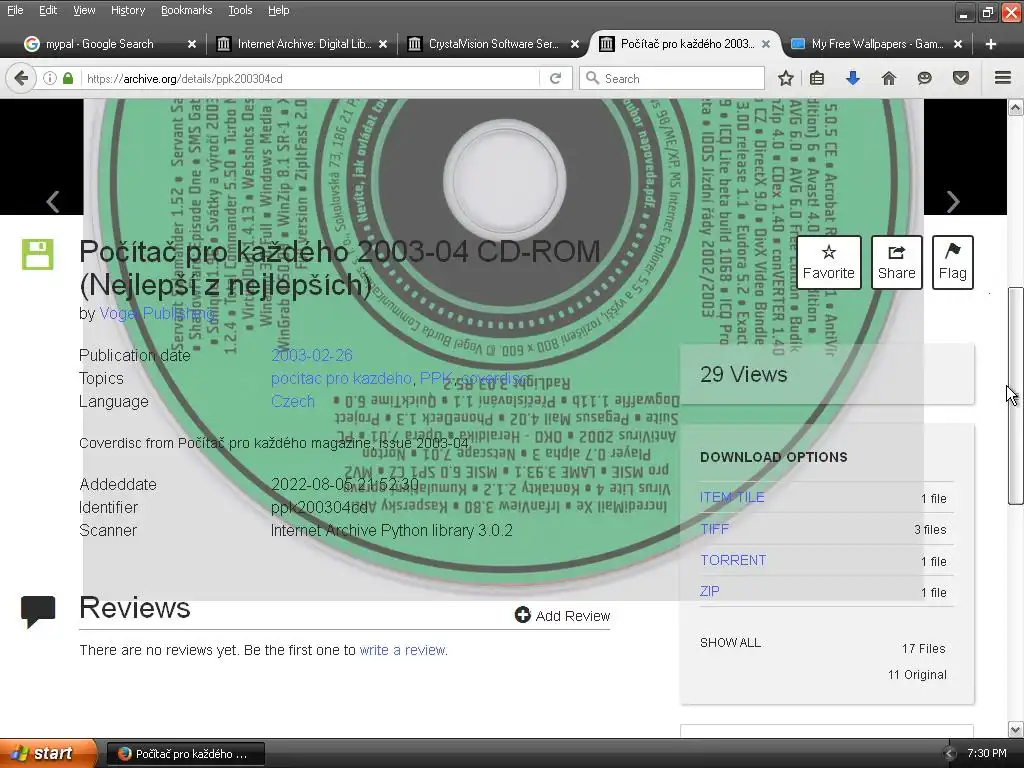Open the Help menu
This screenshot has height=768, width=1024.
279,10
